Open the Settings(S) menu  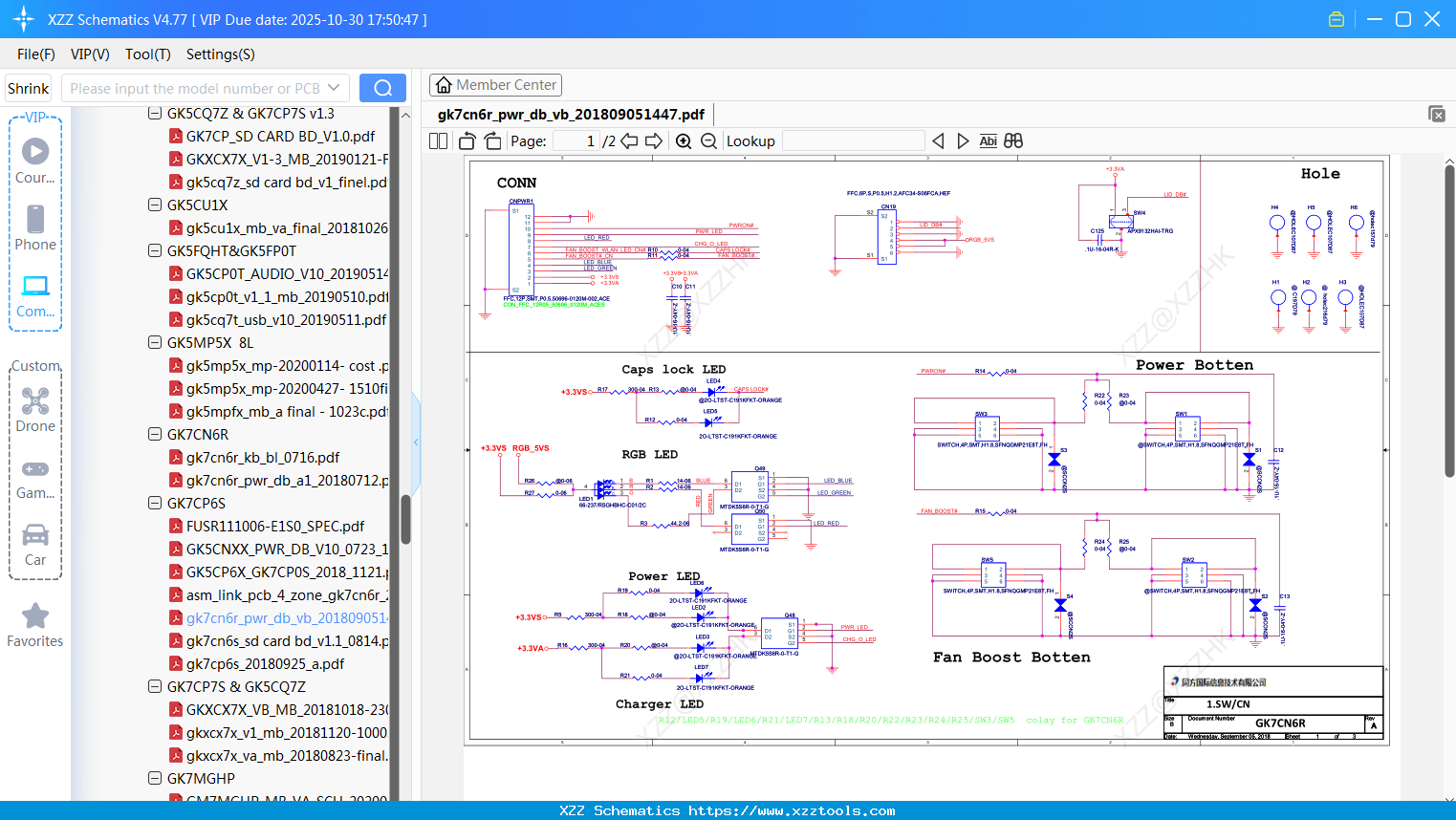pyautogui.click(x=220, y=54)
